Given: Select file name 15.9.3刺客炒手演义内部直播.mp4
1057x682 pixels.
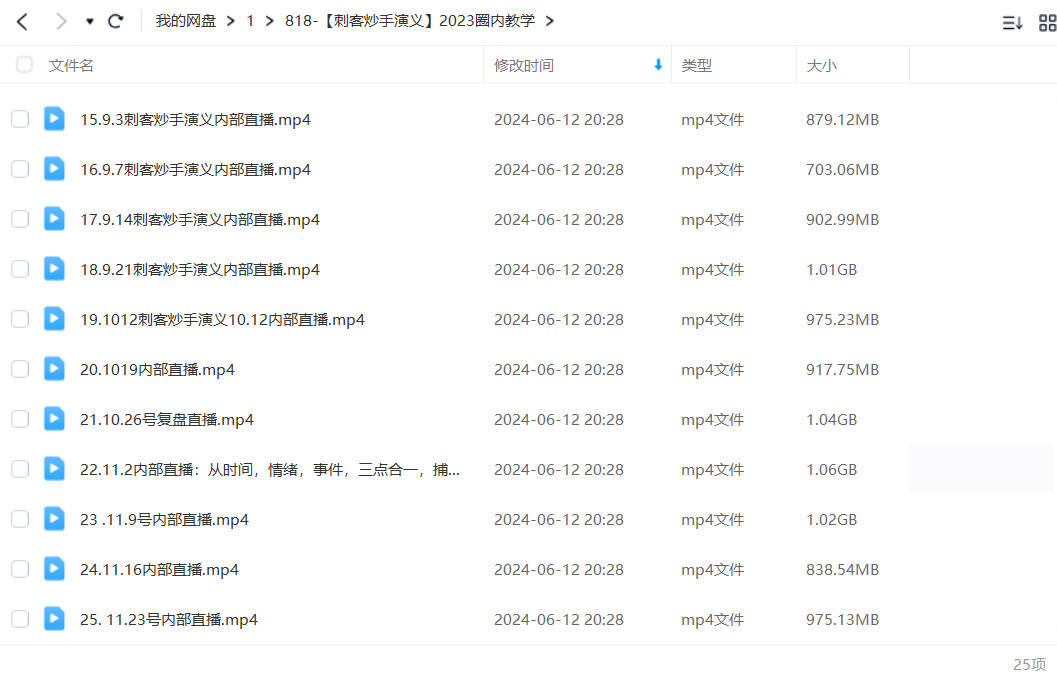Looking at the screenshot, I should pos(195,120).
